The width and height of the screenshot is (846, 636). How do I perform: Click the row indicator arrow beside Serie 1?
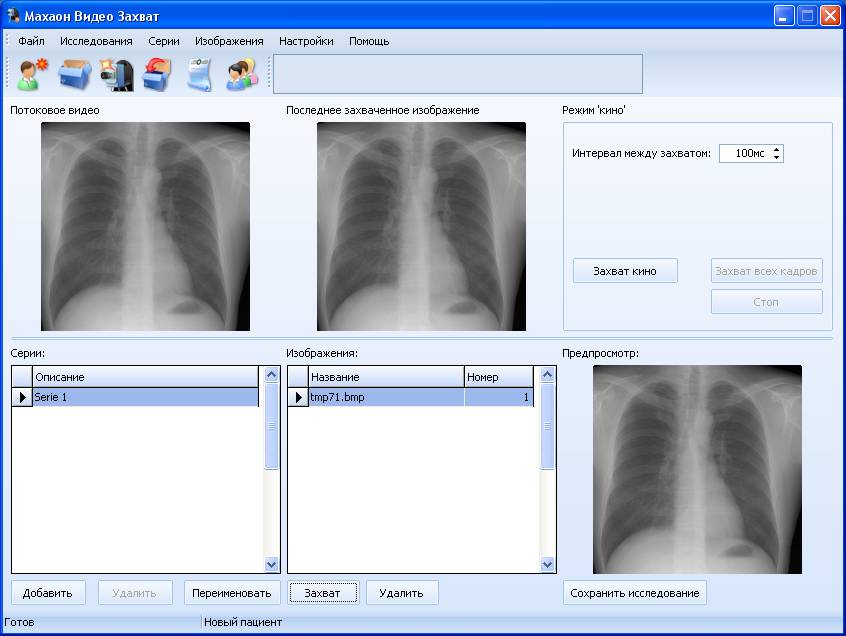22,397
